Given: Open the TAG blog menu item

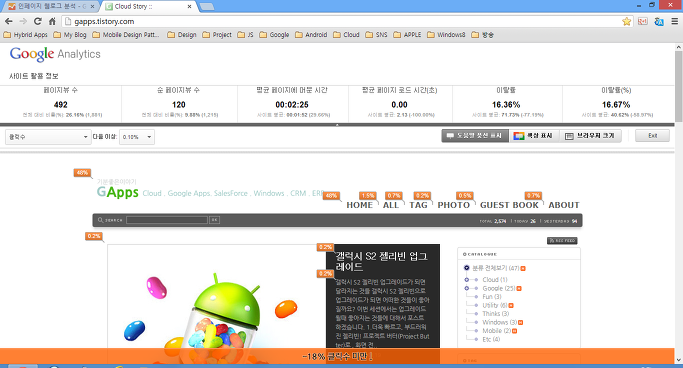Looking at the screenshot, I should coord(418,205).
